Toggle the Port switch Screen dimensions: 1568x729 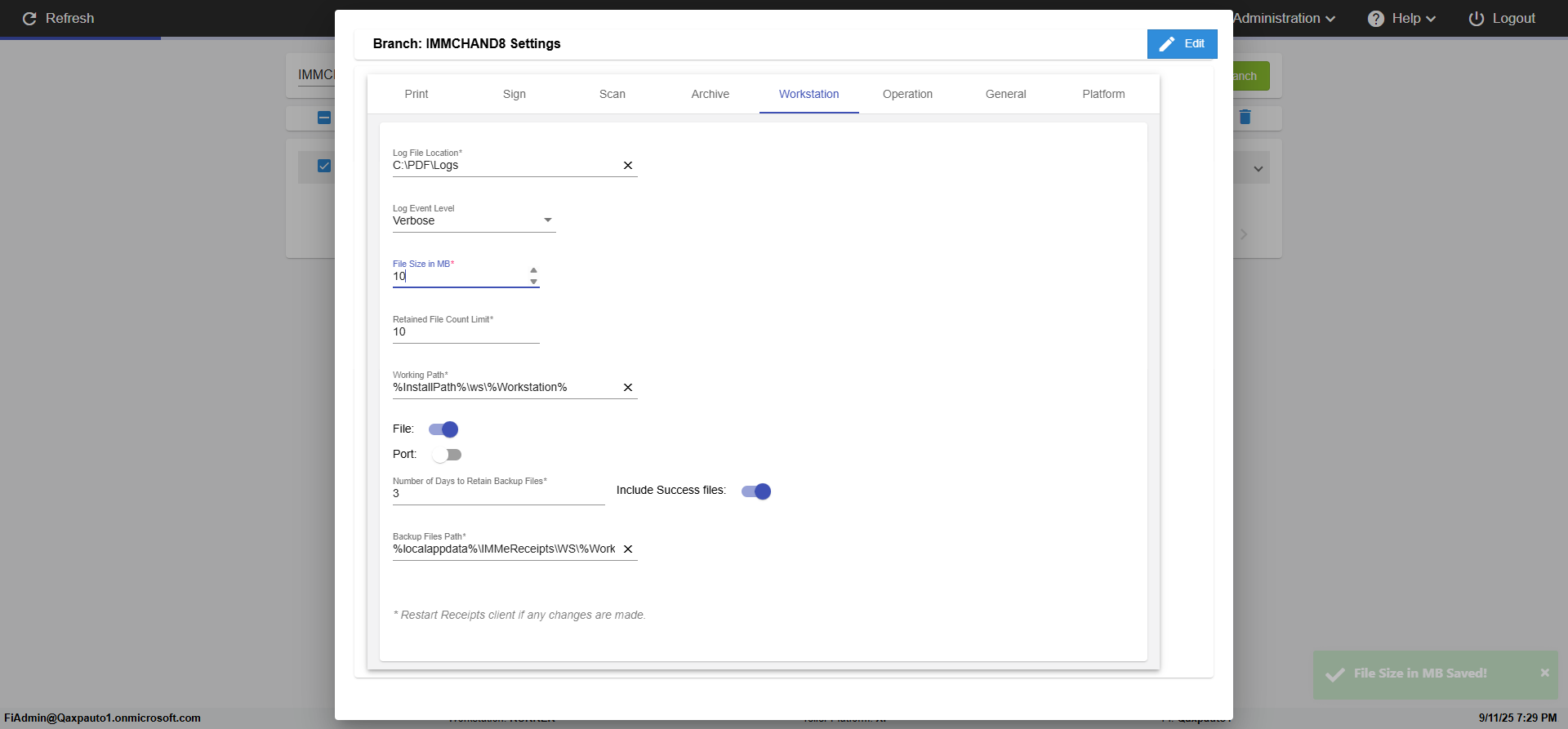point(447,455)
